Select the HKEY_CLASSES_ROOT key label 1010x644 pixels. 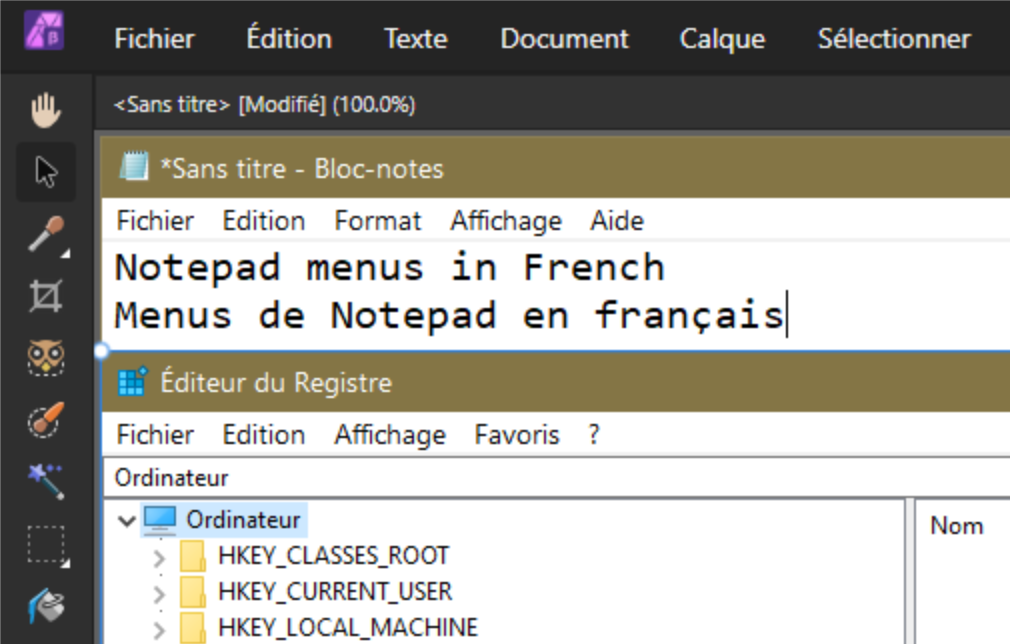tap(334, 556)
